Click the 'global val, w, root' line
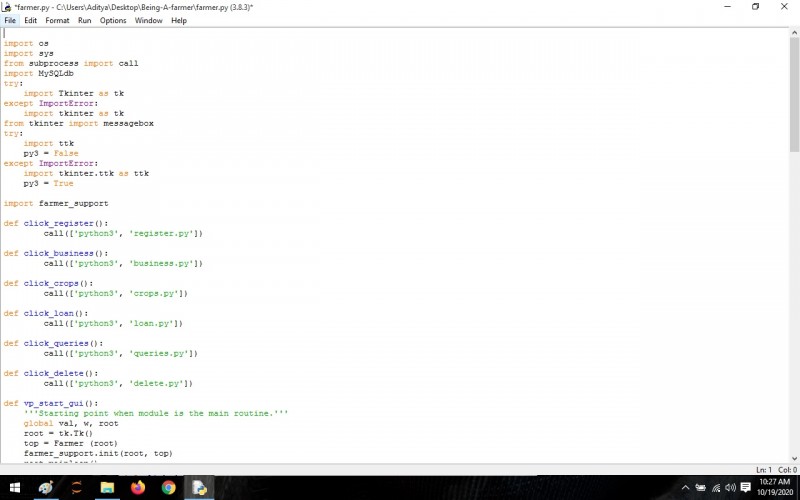 pyautogui.click(x=71, y=423)
